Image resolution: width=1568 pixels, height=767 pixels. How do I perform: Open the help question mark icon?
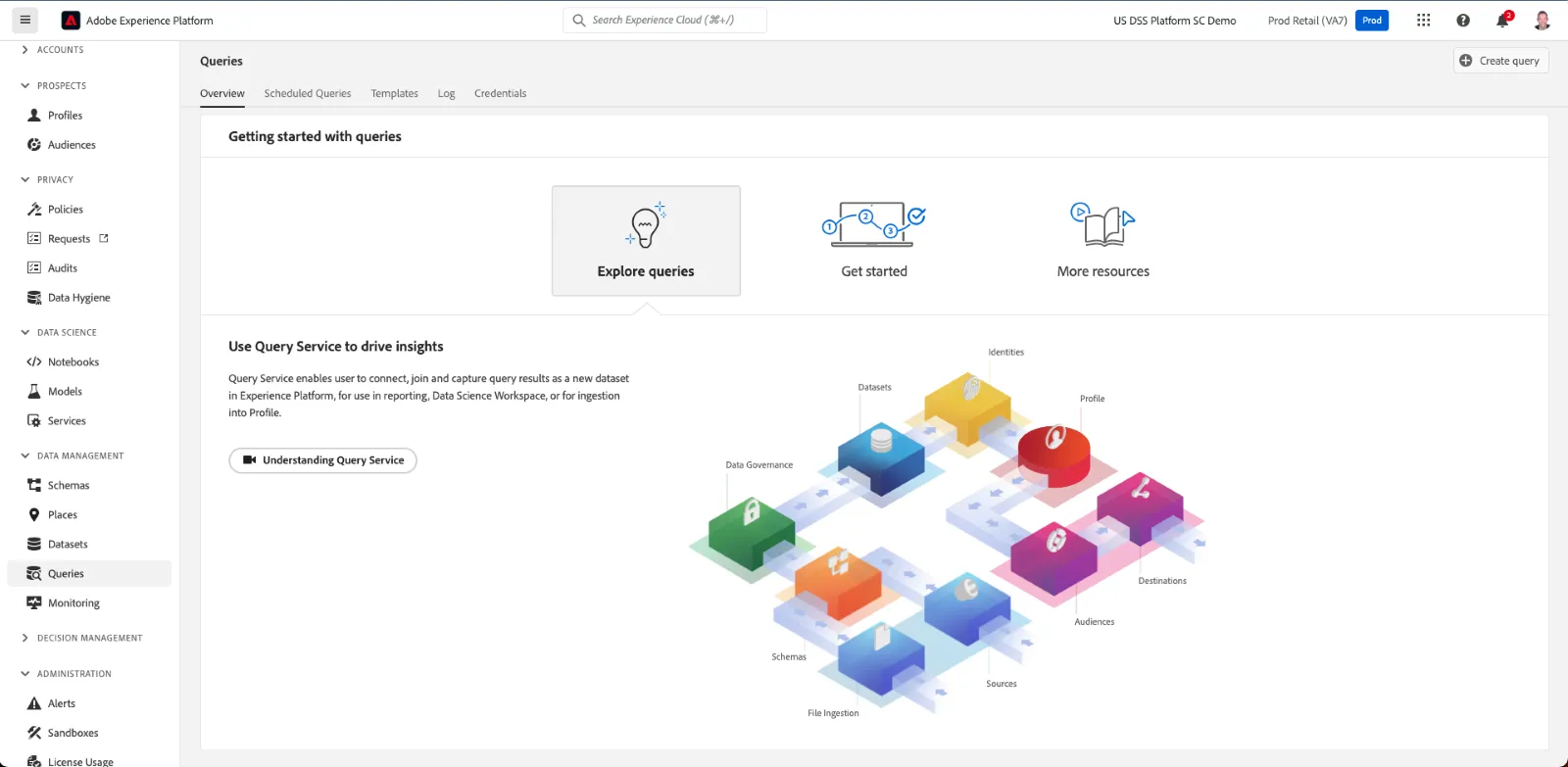coord(1463,20)
